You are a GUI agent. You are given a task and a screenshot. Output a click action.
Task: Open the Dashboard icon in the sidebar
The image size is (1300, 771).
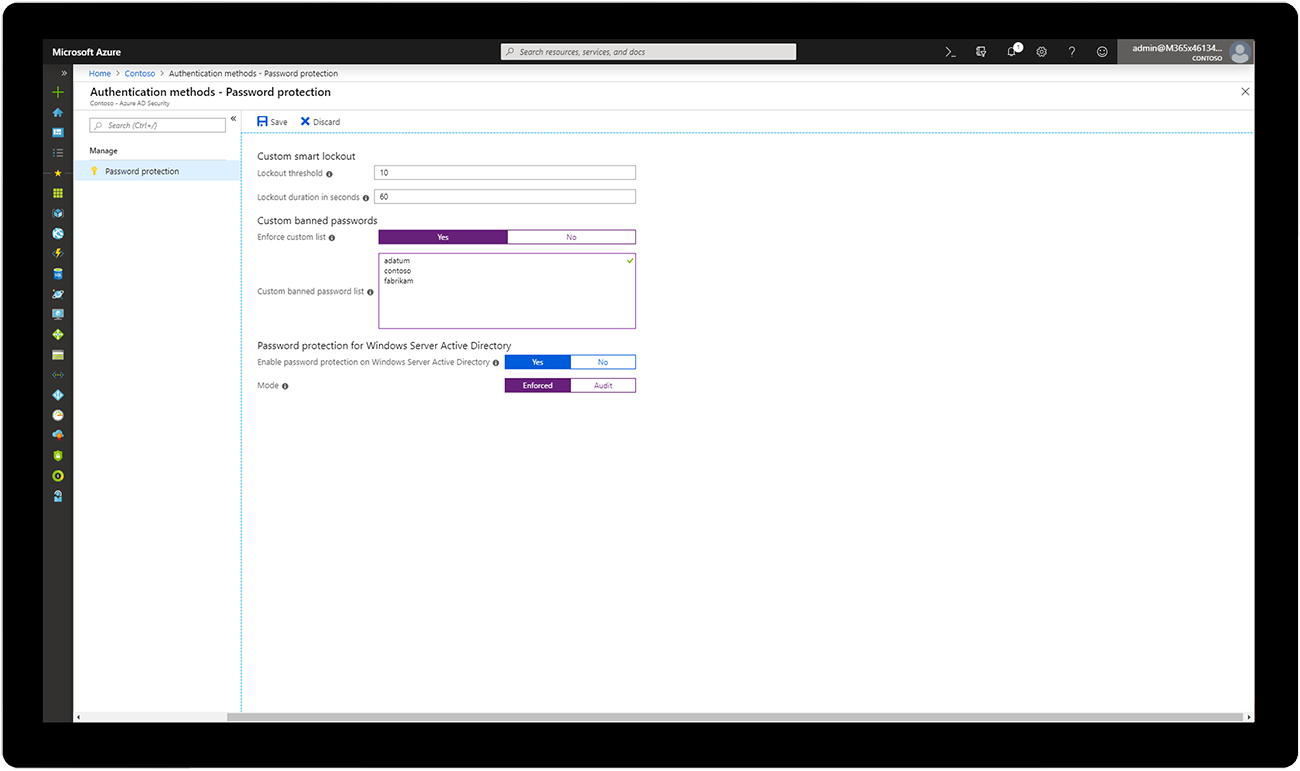57,131
